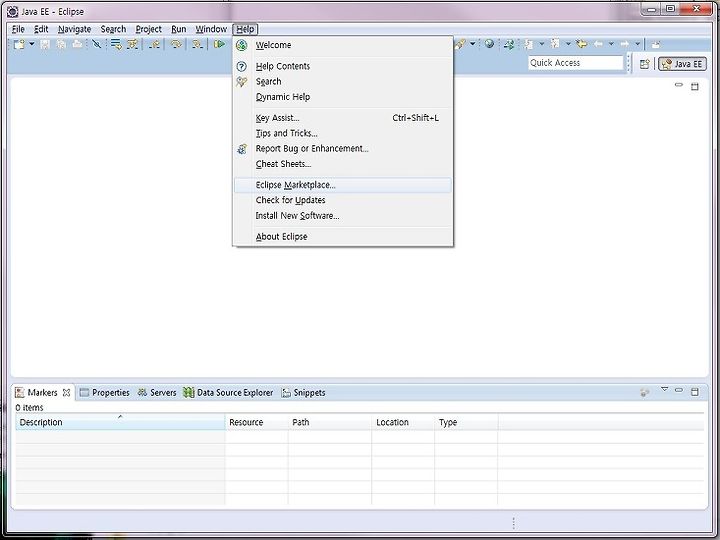This screenshot has width=720, height=540.
Task: Choose Cheat Sheets... menu entry
Action: coord(343,164)
